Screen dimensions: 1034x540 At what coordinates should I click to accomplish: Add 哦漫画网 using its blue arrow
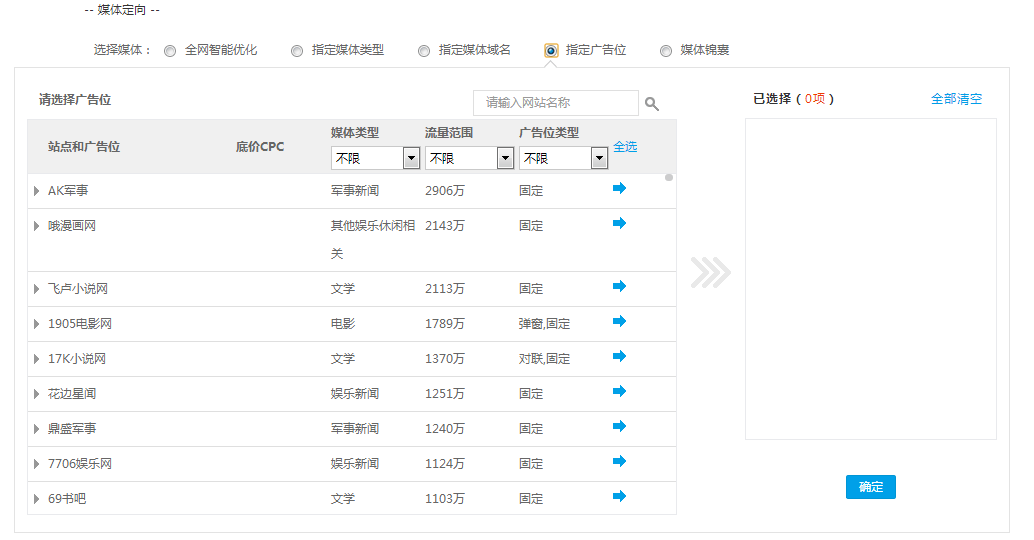[619, 223]
